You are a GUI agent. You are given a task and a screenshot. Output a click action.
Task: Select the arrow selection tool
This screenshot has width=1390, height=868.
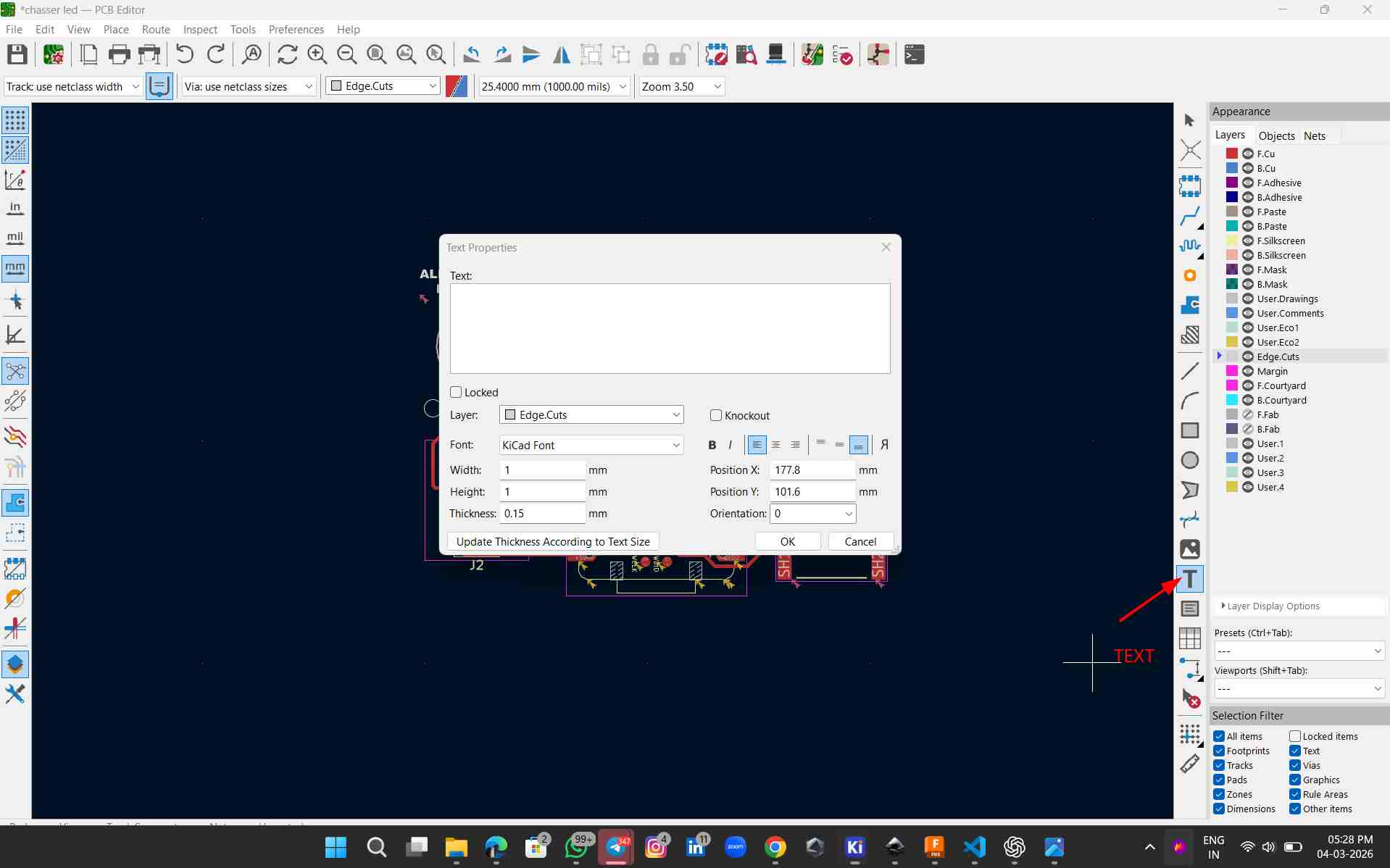click(x=1190, y=120)
